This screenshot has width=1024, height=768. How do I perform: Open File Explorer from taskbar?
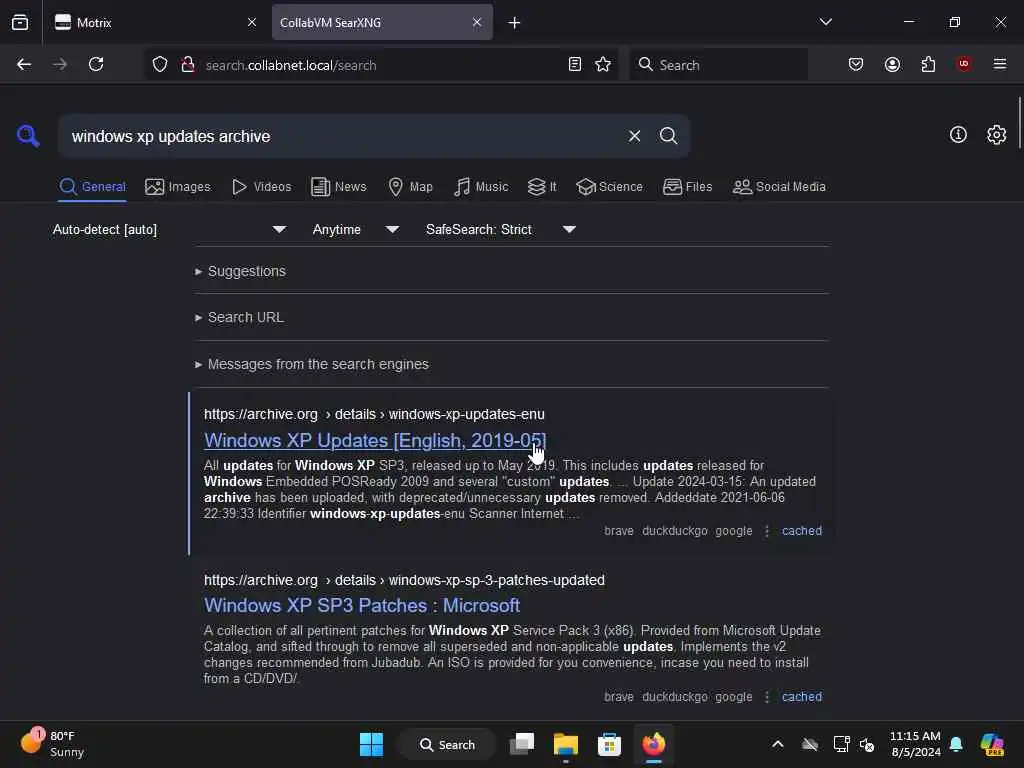(x=566, y=744)
